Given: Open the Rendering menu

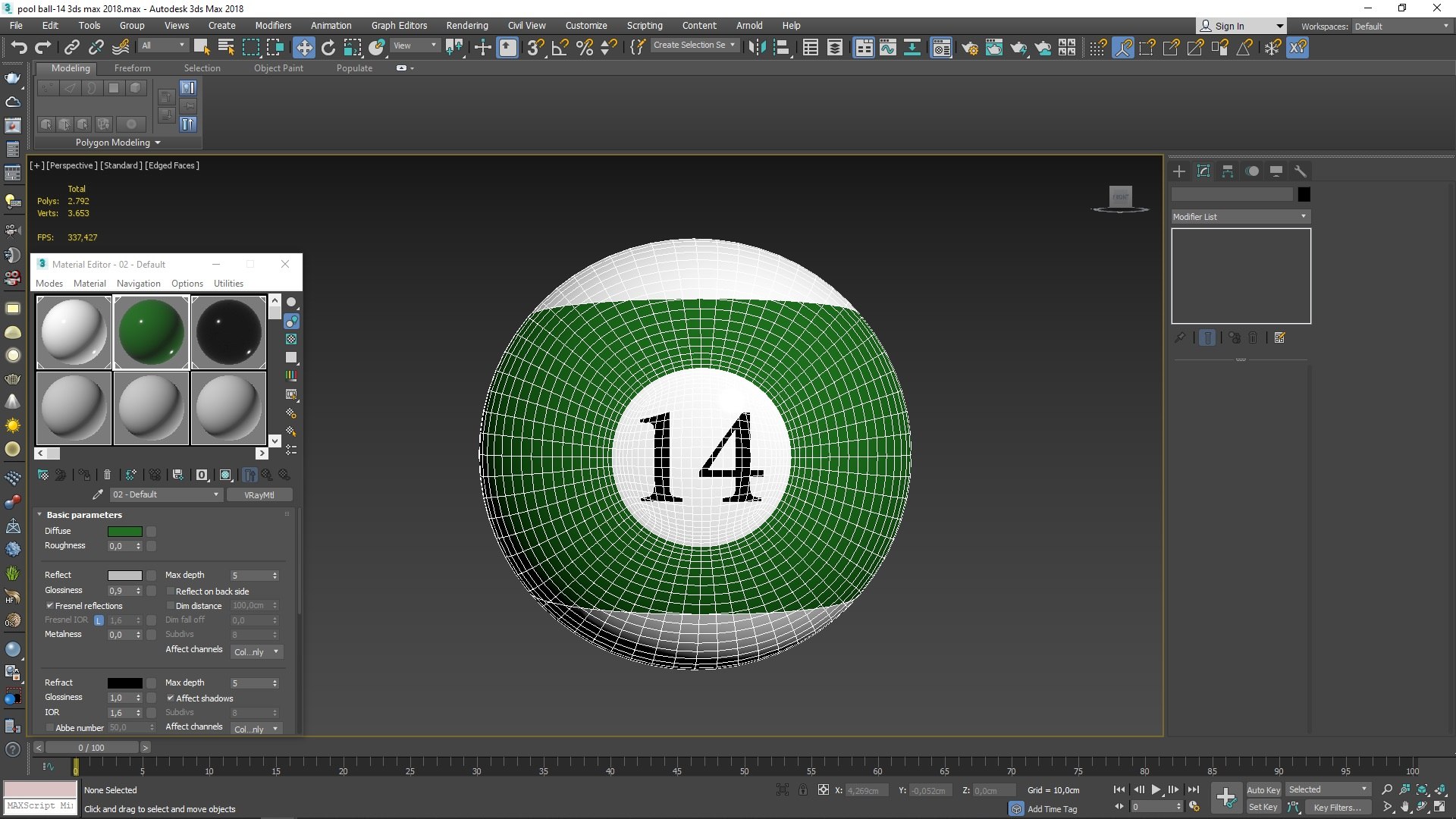Looking at the screenshot, I should pos(466,25).
